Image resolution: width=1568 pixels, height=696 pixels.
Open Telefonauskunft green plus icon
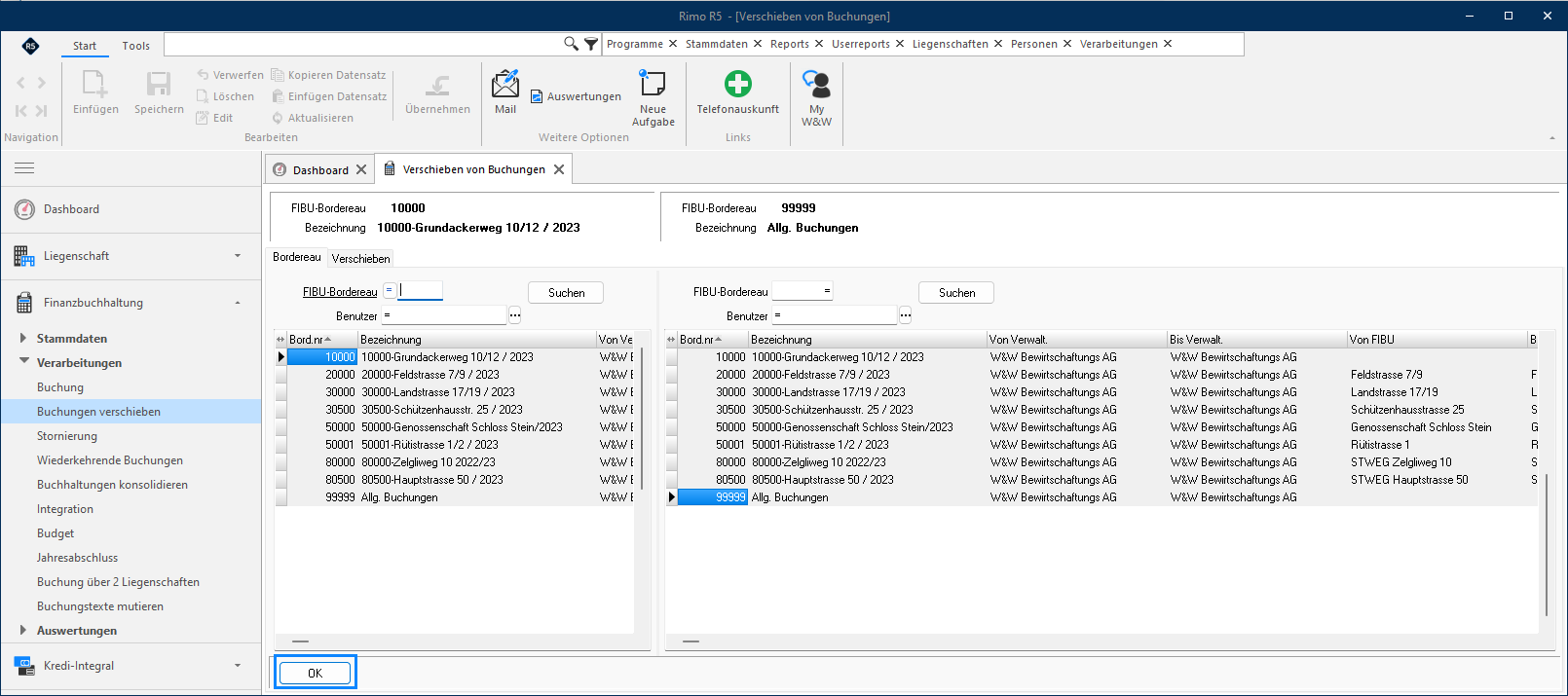coord(738,84)
